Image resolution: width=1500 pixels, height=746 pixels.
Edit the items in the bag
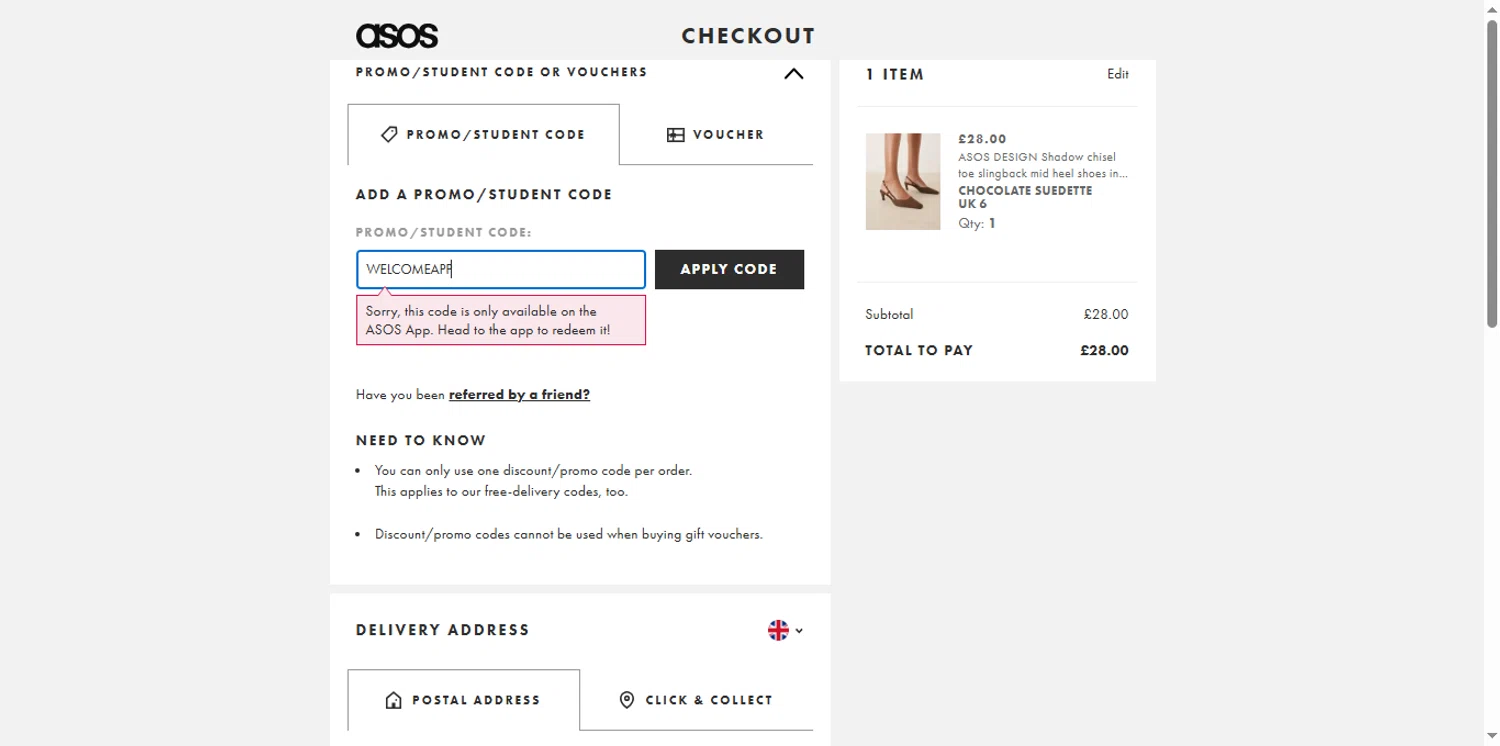pos(1118,74)
